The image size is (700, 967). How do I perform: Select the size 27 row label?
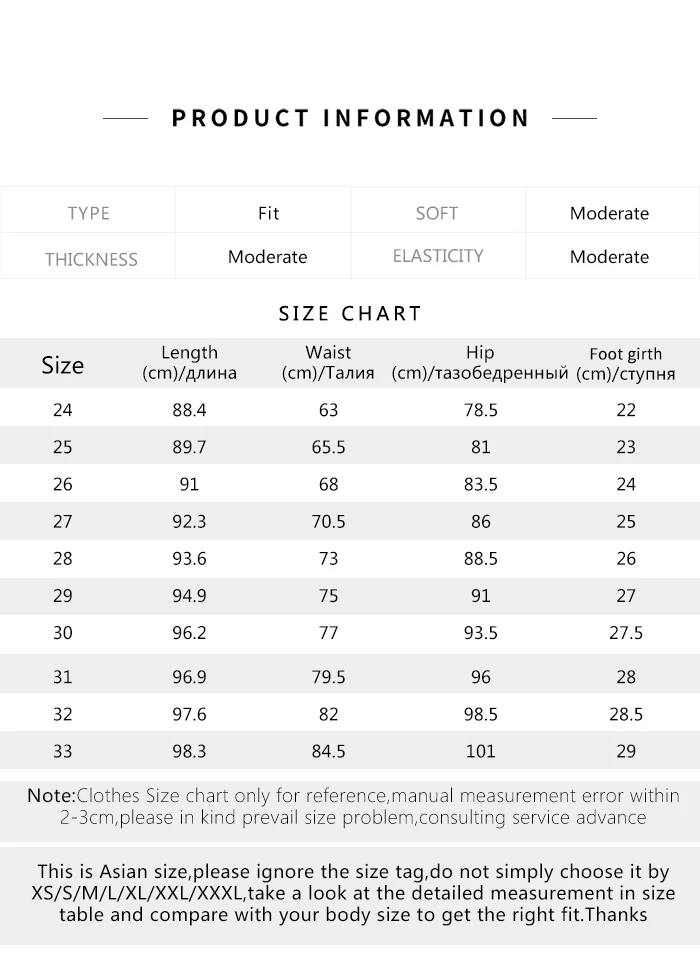[x=62, y=521]
